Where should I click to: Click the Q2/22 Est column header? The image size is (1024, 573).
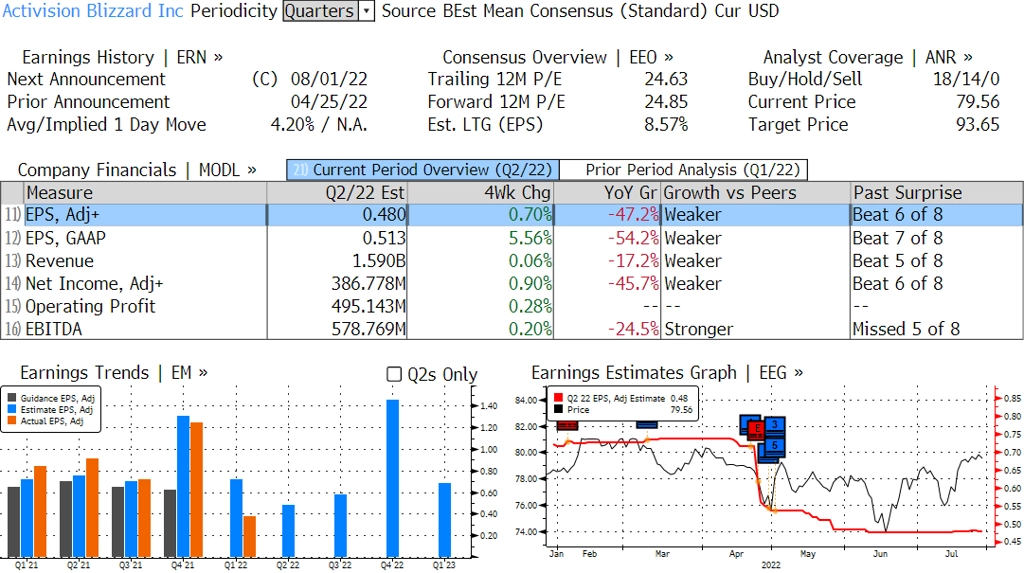337,193
